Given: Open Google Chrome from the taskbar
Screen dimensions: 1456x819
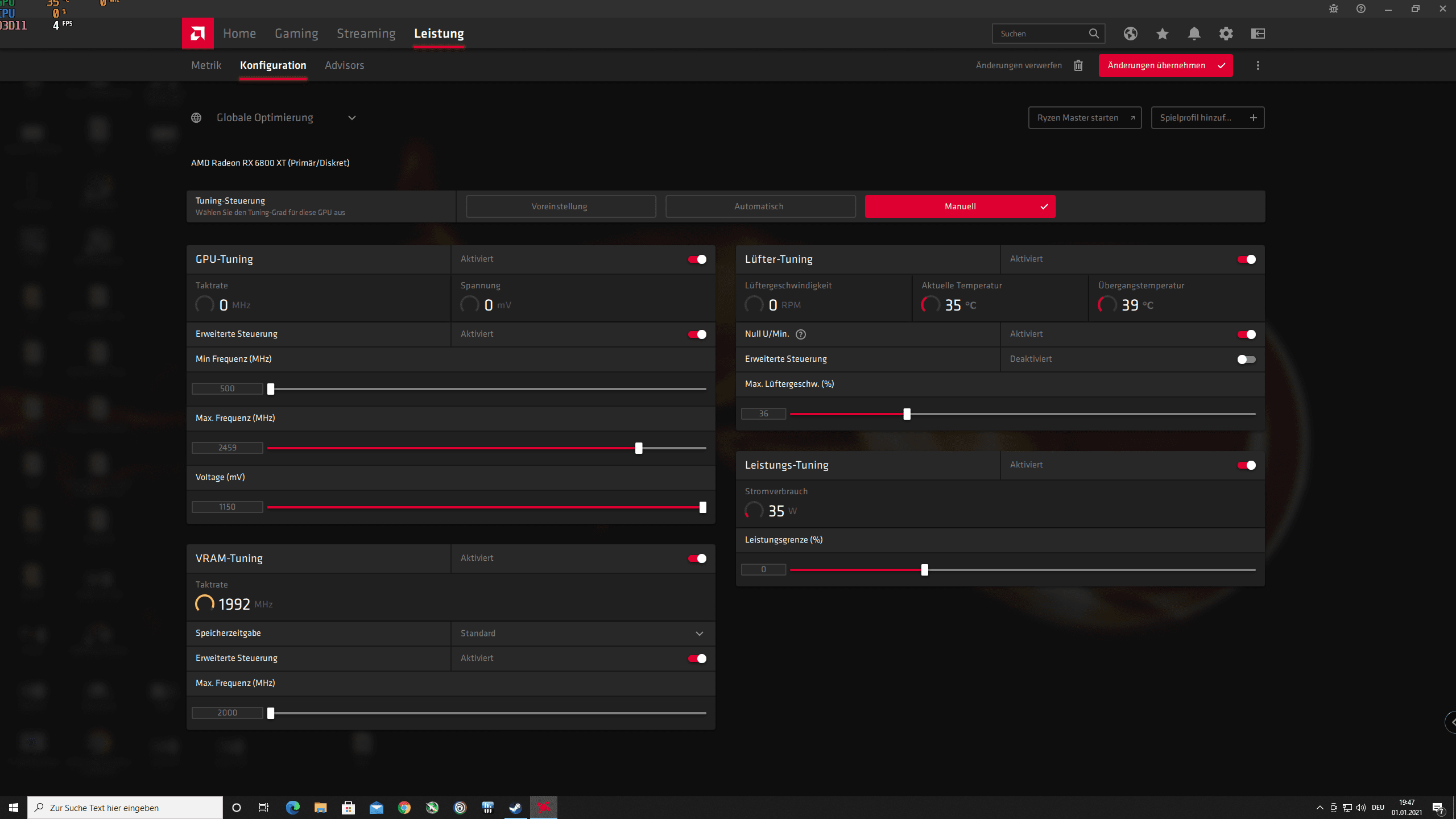Looking at the screenshot, I should (404, 808).
